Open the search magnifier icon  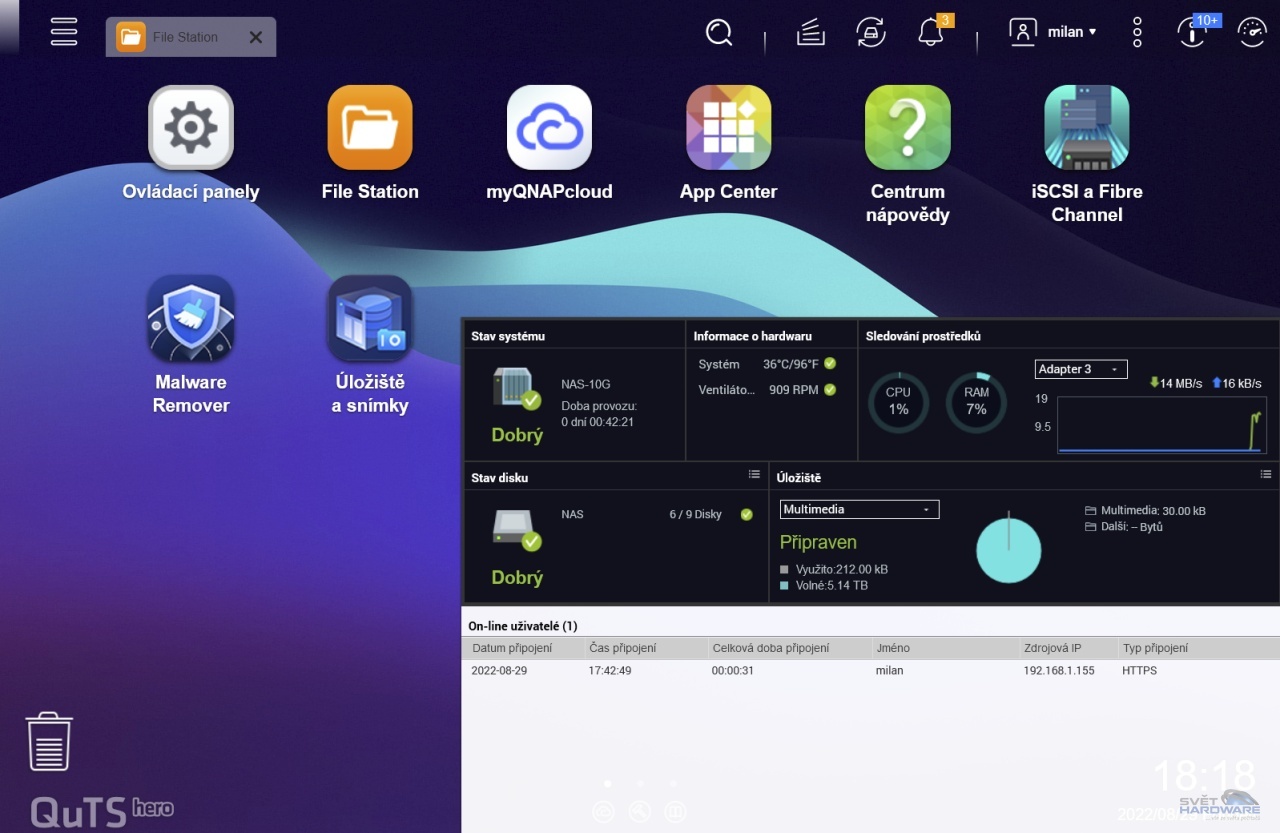coord(719,33)
